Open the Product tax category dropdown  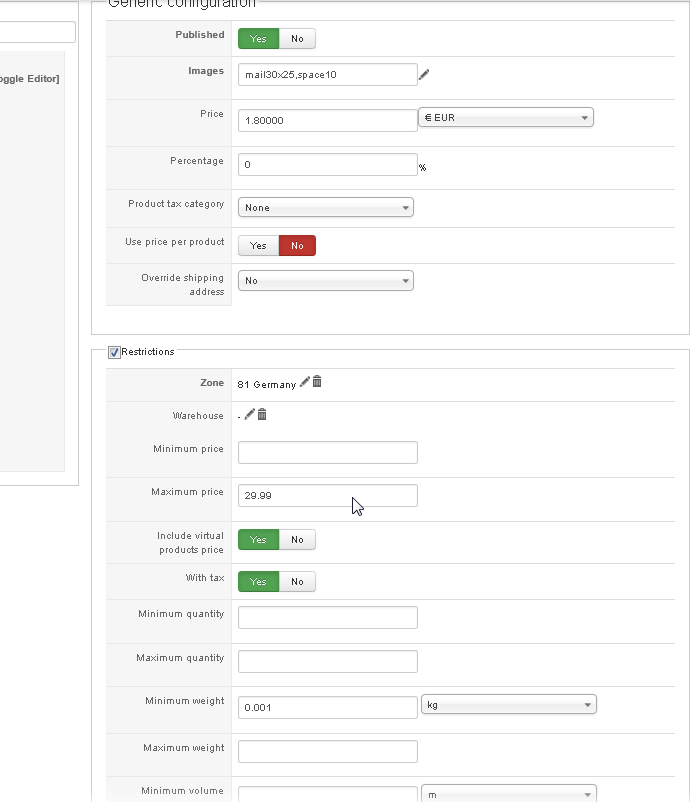[x=326, y=208]
